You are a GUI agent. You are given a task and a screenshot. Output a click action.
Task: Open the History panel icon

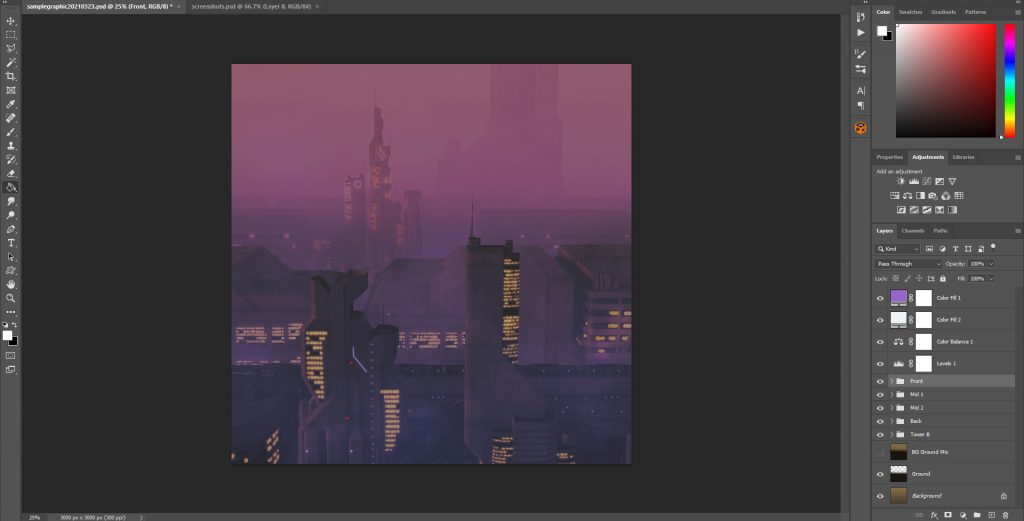tap(861, 18)
